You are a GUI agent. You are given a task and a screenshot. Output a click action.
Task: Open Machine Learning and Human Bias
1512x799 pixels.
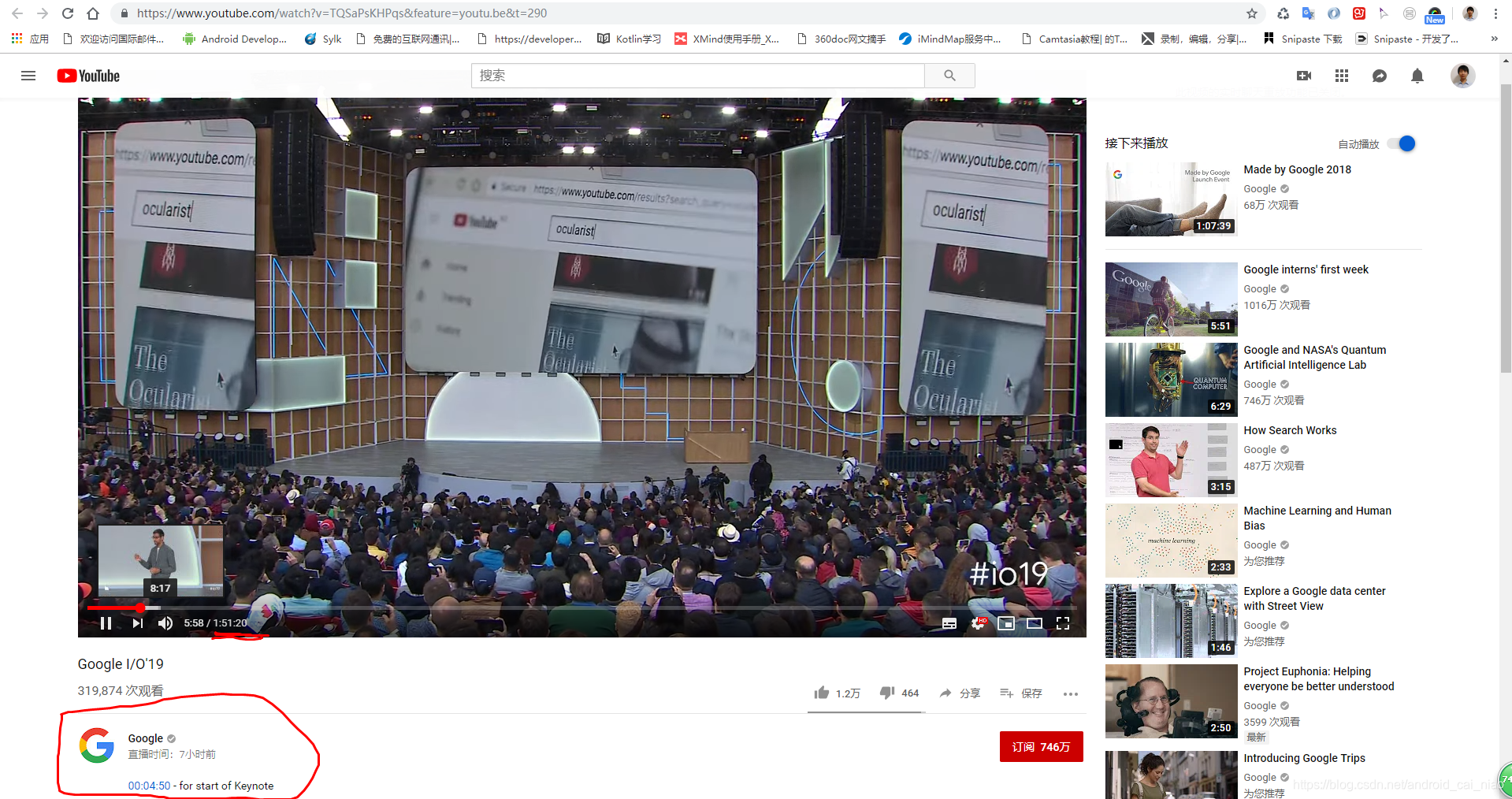pos(1317,518)
